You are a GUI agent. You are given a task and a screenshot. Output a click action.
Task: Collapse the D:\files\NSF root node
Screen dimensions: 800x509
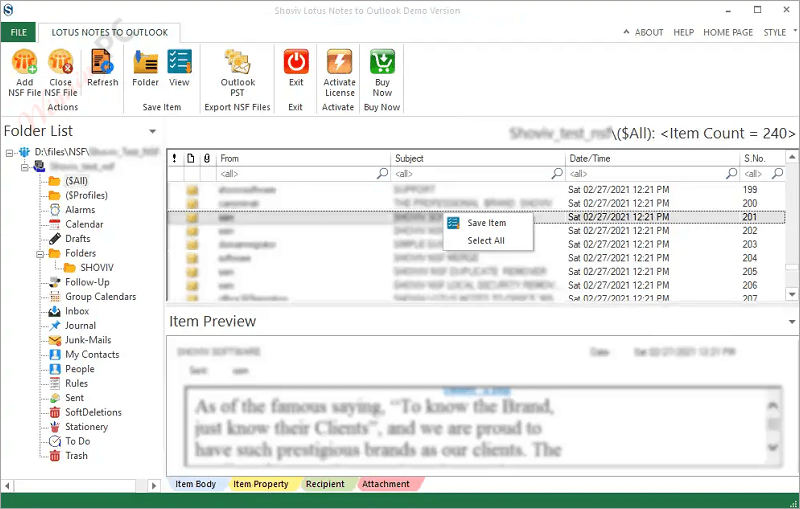tap(10, 152)
